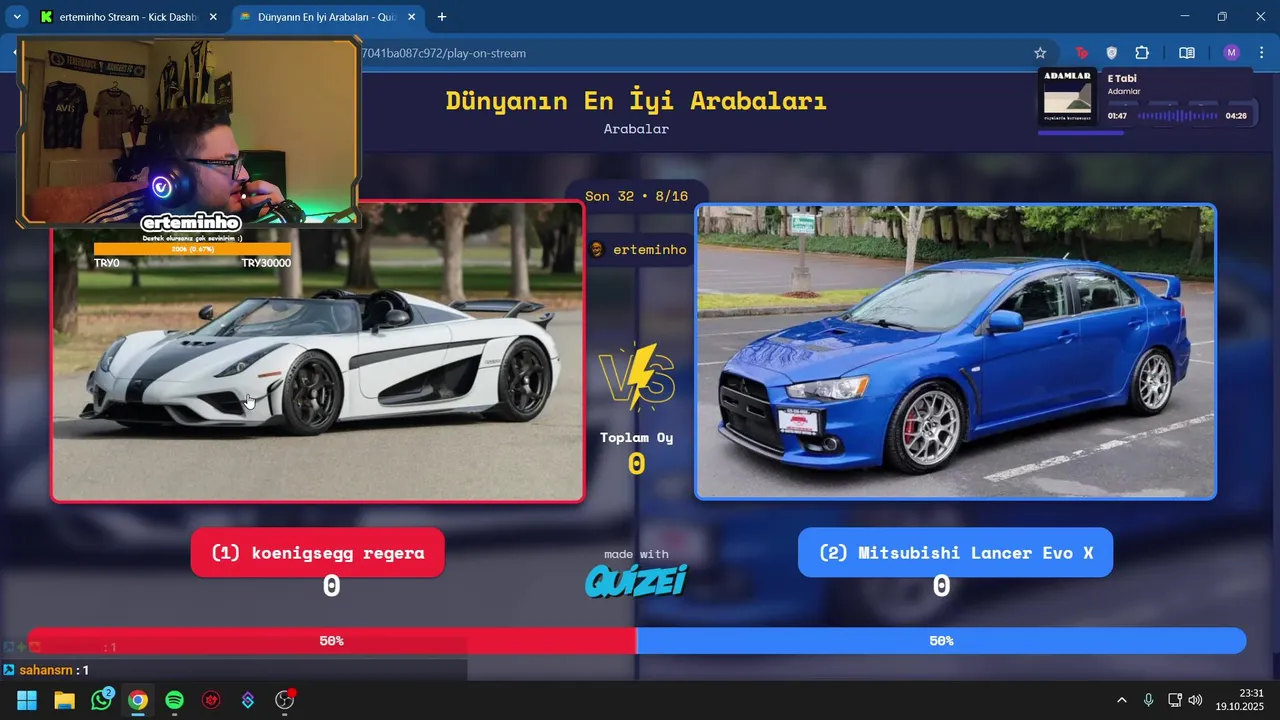Screen dimensions: 1280x720
Task: Open the Extensions puzzle icon
Action: click(x=1142, y=53)
